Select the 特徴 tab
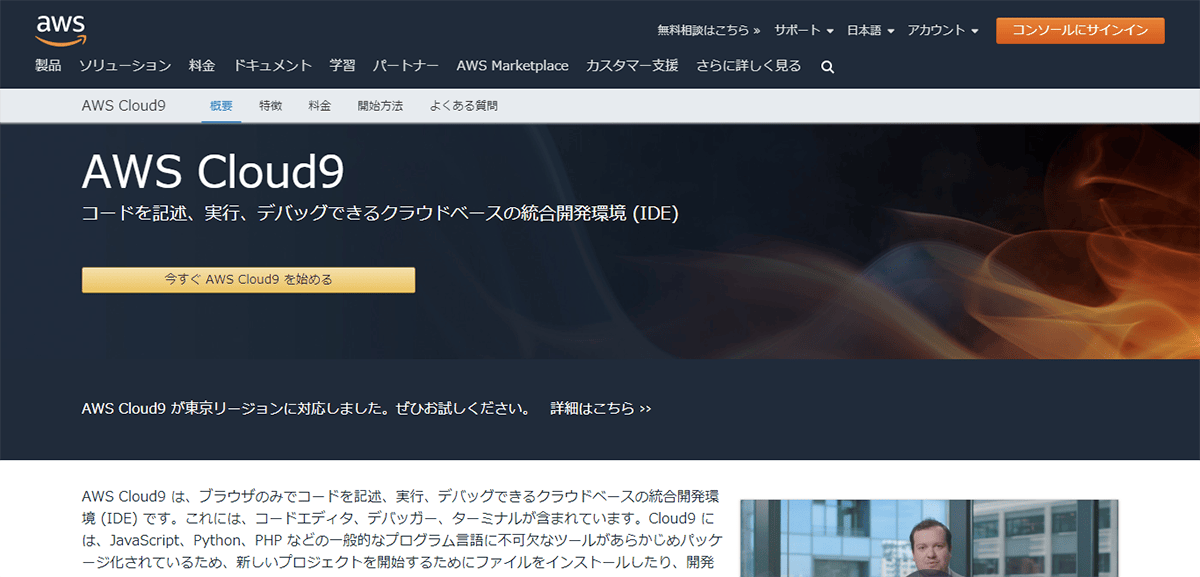Screen dimensions: 1200x577 point(270,106)
